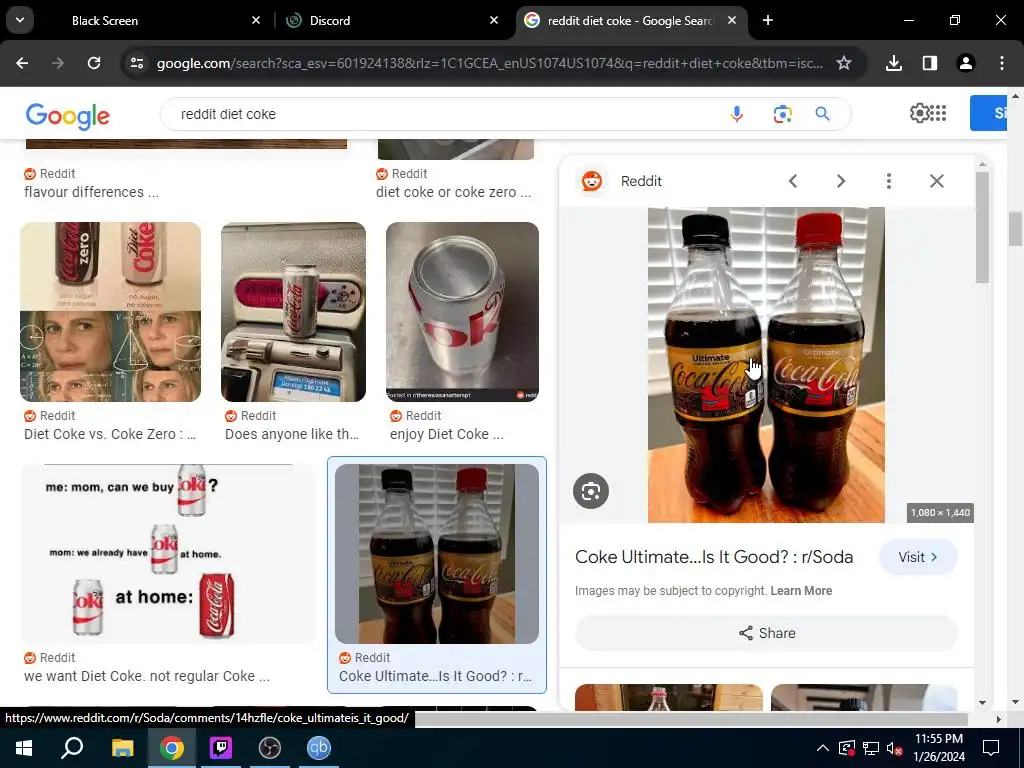This screenshot has width=1024, height=768.
Task: Click 'Does anyone like th...' result title
Action: (x=292, y=434)
